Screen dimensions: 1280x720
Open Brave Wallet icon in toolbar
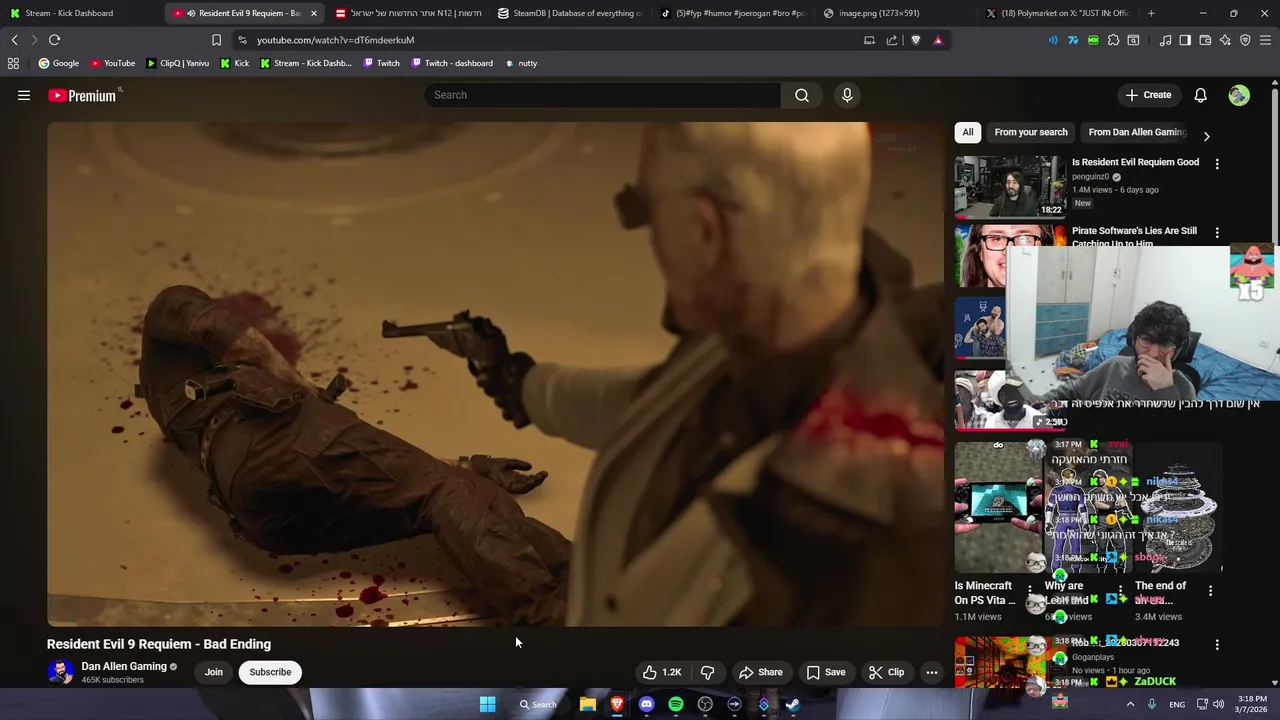pyautogui.click(x=1205, y=40)
